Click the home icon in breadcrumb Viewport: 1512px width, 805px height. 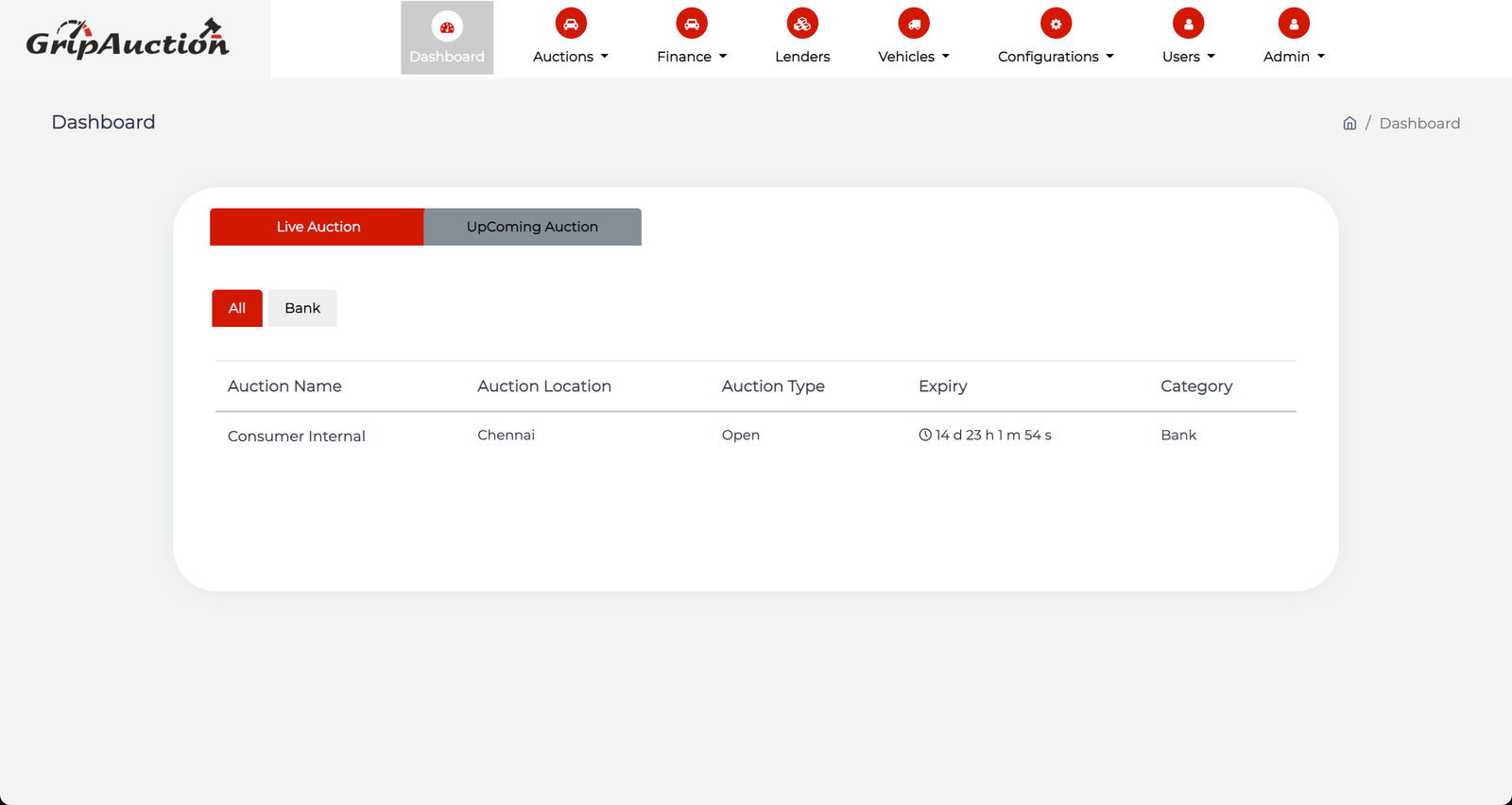[1349, 124]
